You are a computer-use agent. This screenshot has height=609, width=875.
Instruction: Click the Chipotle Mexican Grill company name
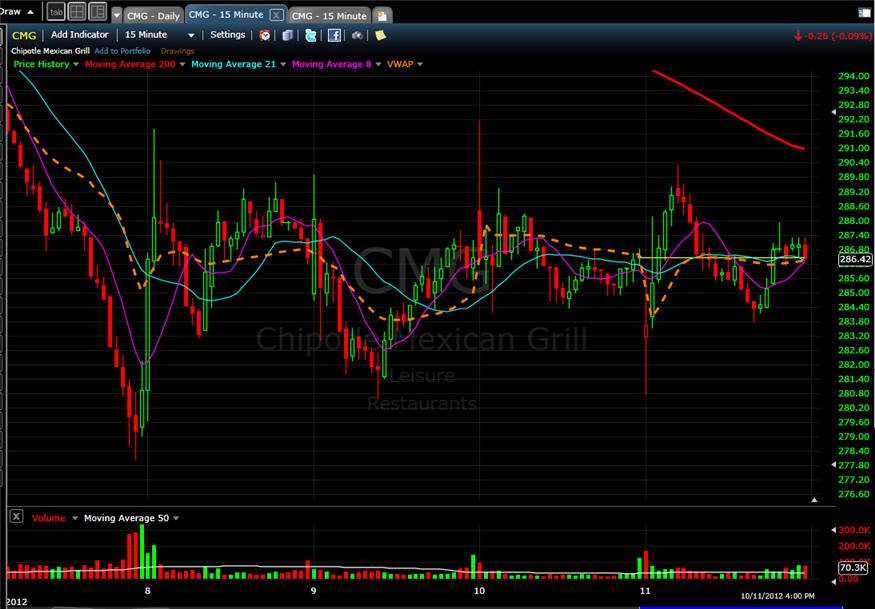[50, 51]
